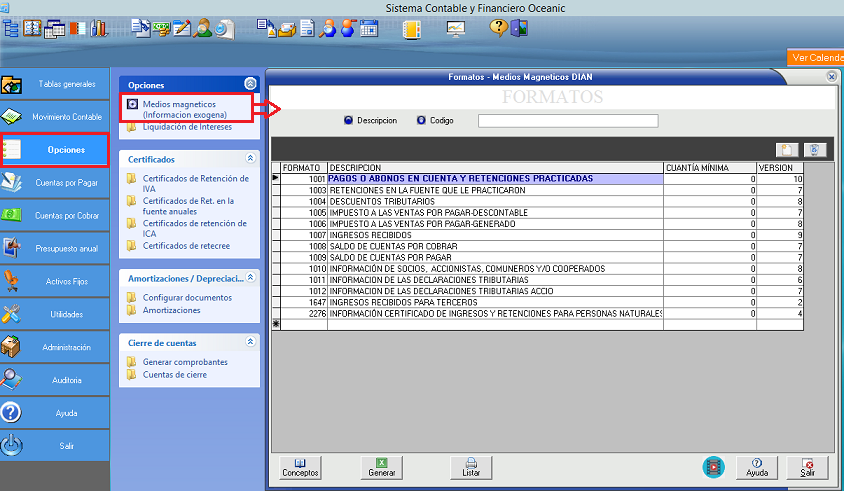Click the format search text field
This screenshot has height=491, width=844.
(568, 121)
